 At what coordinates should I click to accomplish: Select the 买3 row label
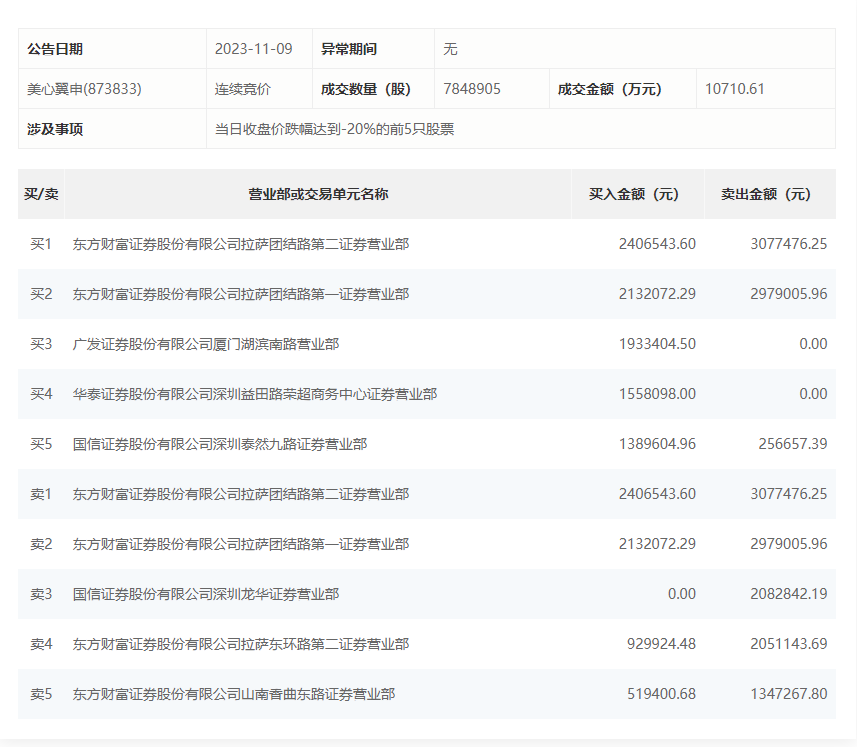41,344
